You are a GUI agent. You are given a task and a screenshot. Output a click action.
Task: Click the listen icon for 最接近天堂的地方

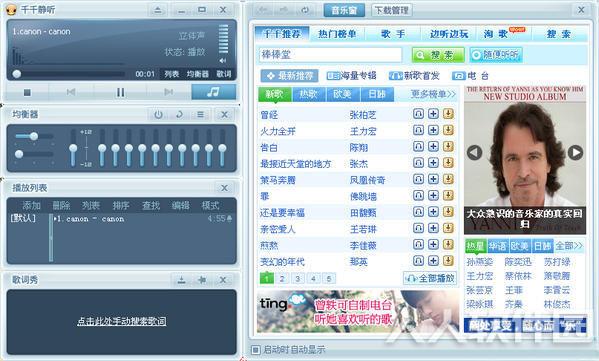tap(418, 163)
